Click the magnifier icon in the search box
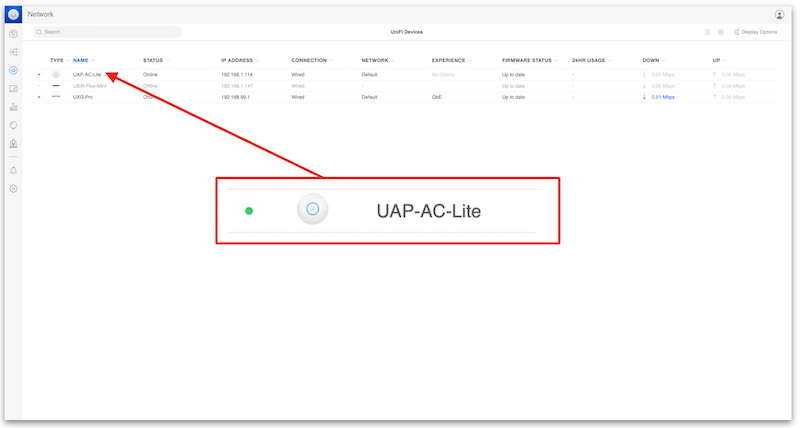The image size is (800, 428). [39, 32]
